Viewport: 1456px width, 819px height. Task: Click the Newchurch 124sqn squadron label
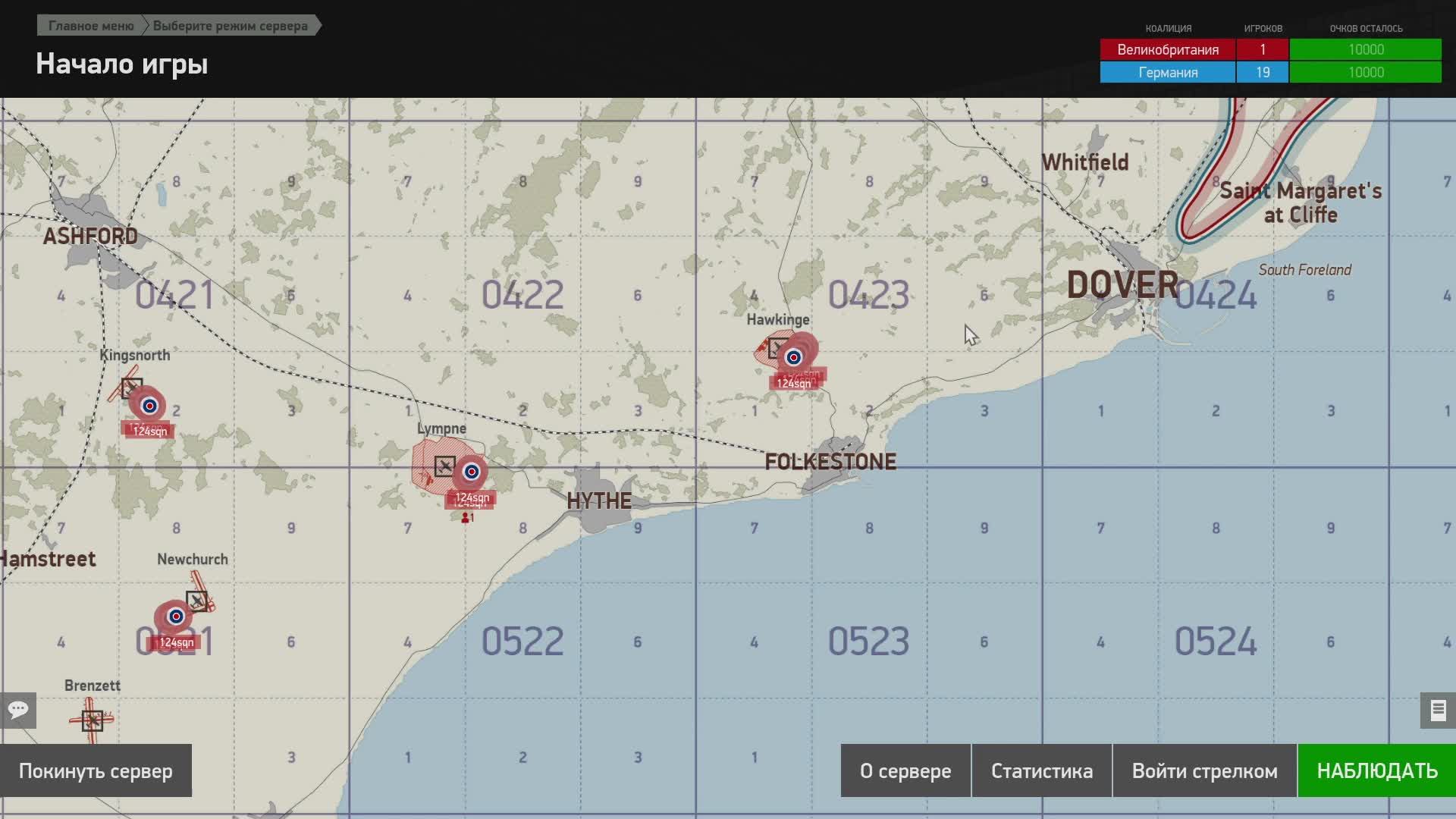pyautogui.click(x=176, y=643)
